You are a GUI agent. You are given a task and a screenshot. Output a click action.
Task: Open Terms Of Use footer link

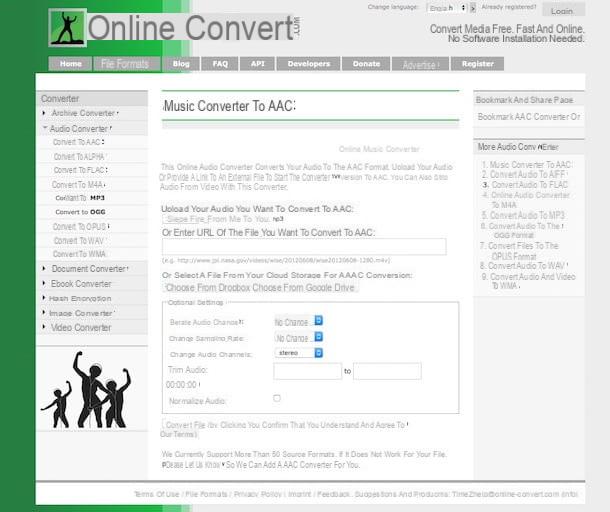(x=156, y=494)
